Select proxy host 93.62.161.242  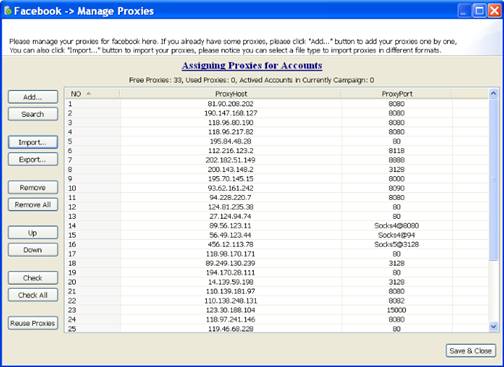tap(230, 188)
